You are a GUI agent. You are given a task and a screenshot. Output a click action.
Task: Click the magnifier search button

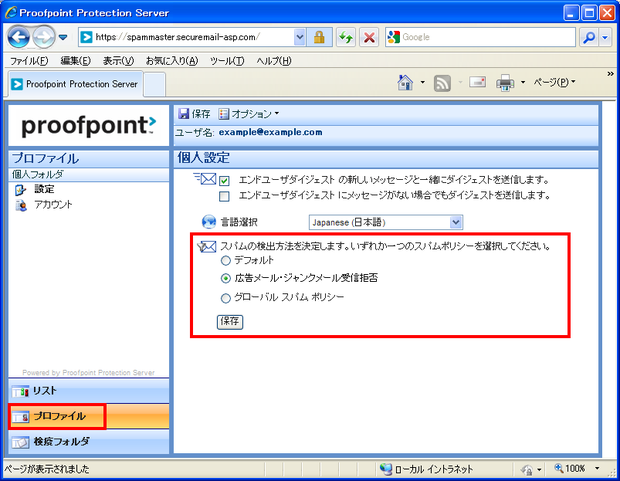coord(589,38)
